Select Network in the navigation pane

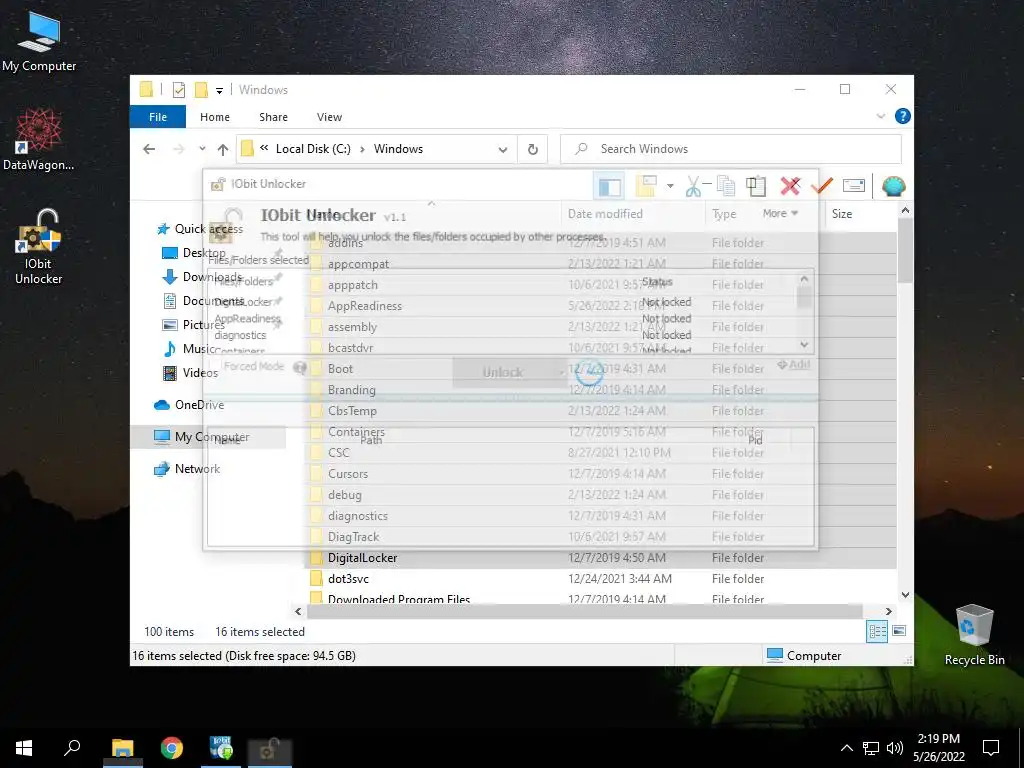click(x=186, y=469)
